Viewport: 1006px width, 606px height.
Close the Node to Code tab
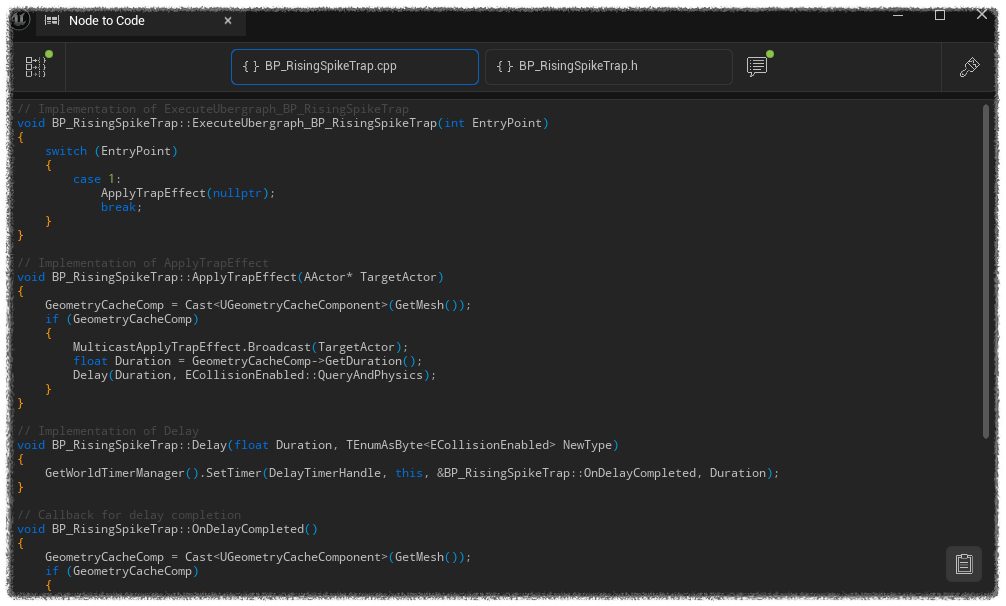pos(228,21)
